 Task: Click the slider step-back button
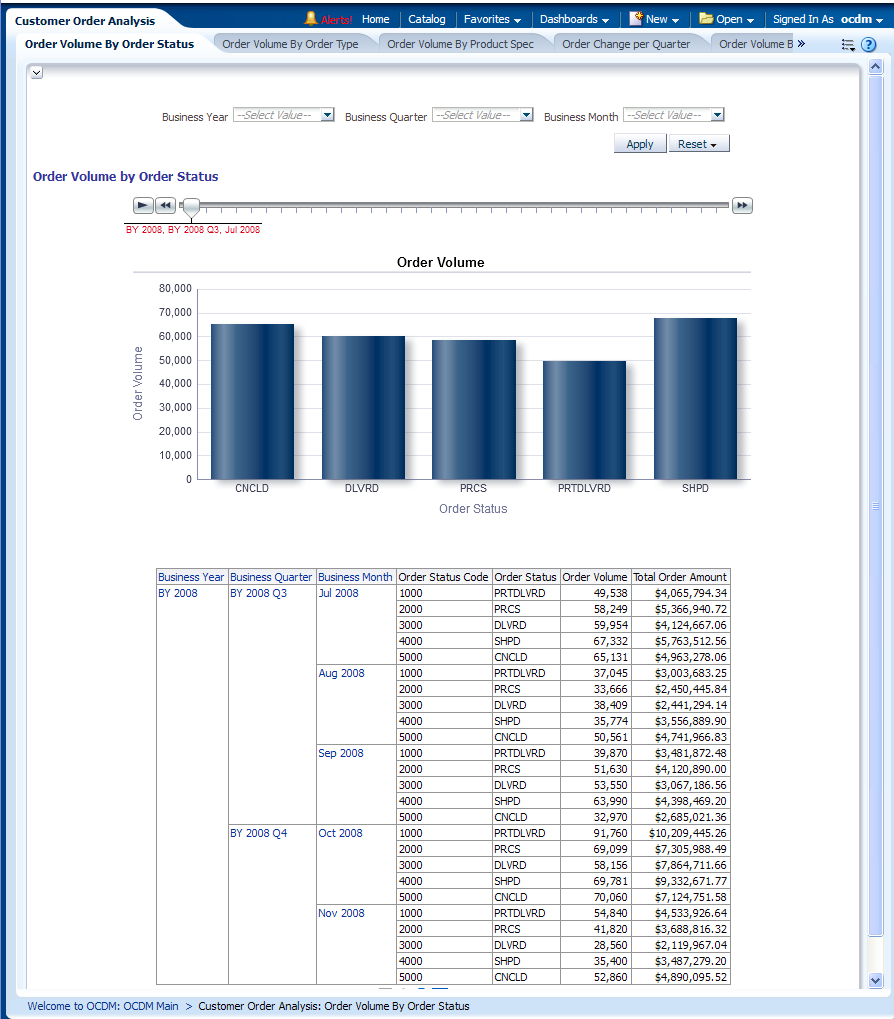click(166, 205)
